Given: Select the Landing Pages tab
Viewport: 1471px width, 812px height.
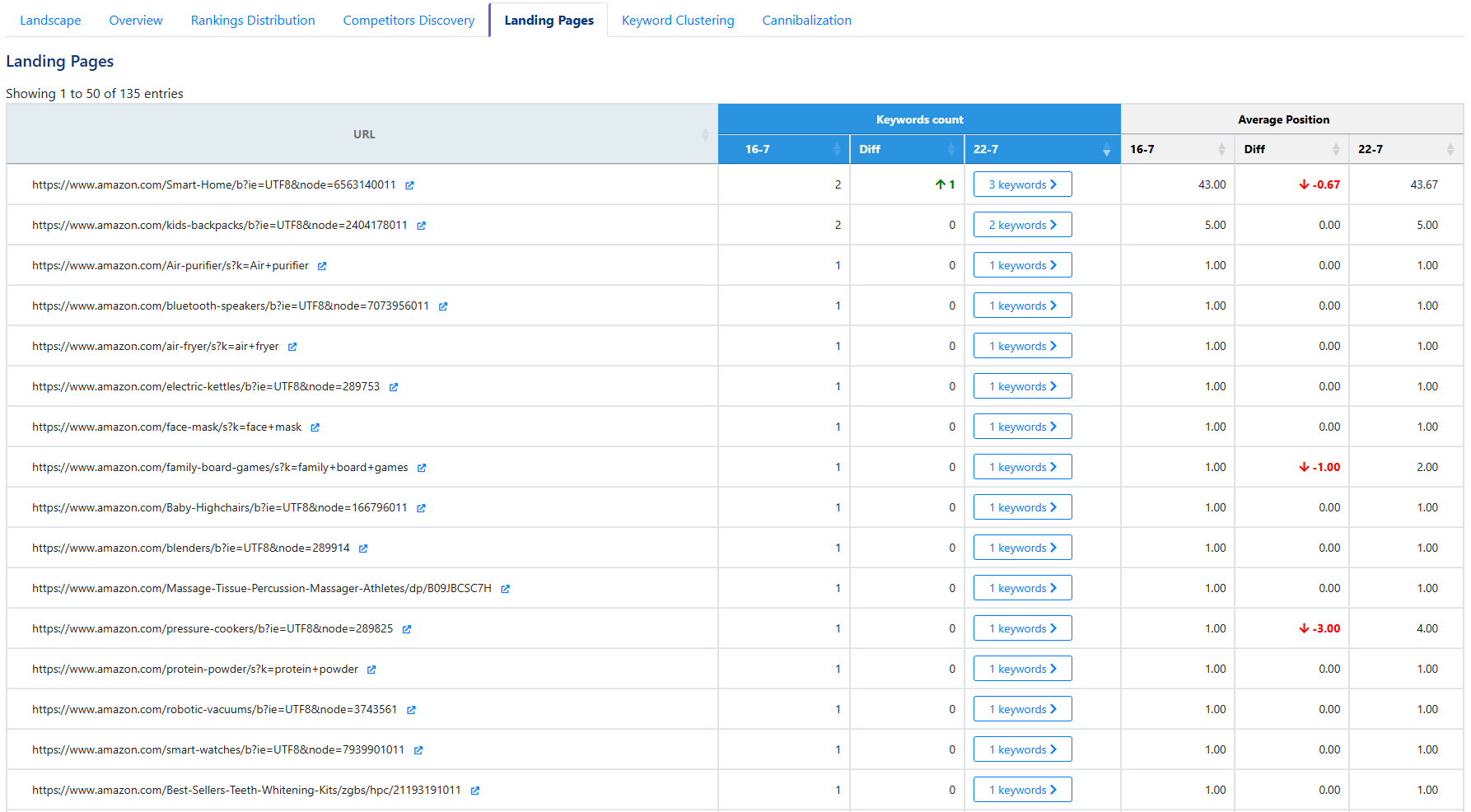Looking at the screenshot, I should (x=549, y=21).
